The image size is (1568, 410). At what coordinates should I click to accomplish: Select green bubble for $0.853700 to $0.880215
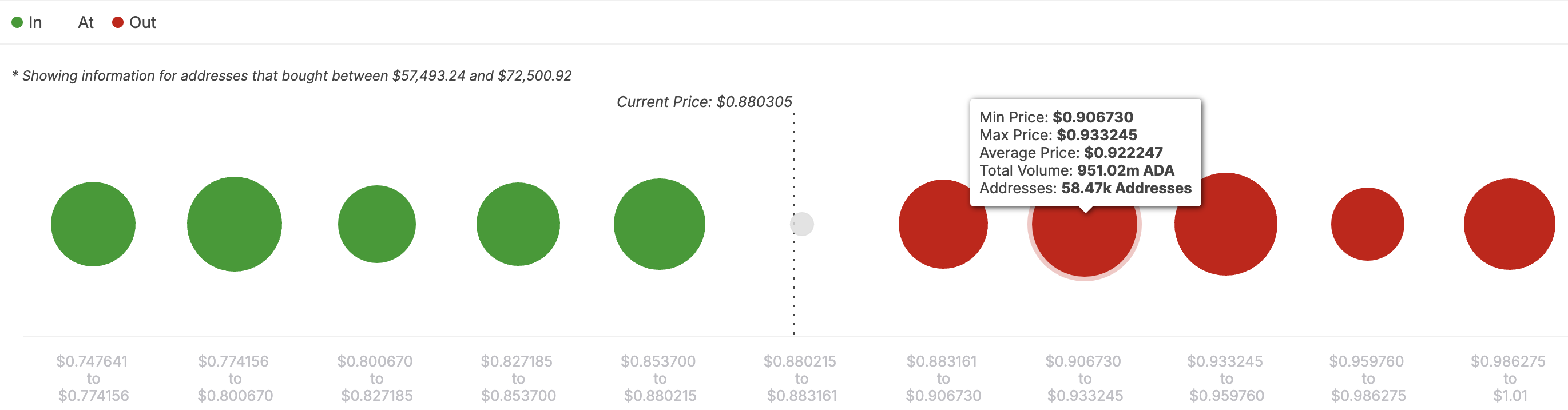tap(659, 224)
